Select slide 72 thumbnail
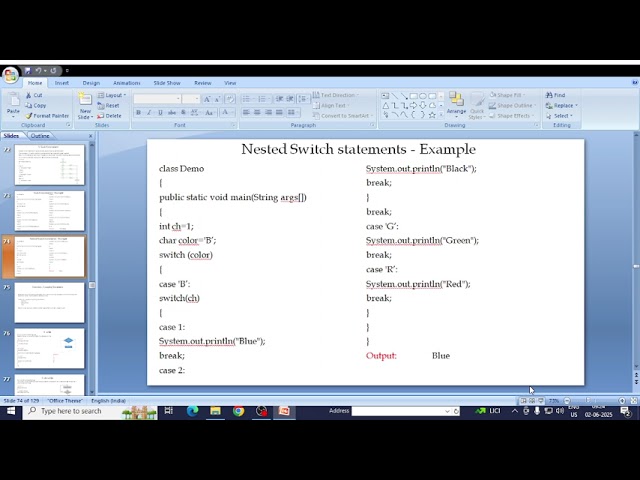The width and height of the screenshot is (640, 480). coord(49,164)
